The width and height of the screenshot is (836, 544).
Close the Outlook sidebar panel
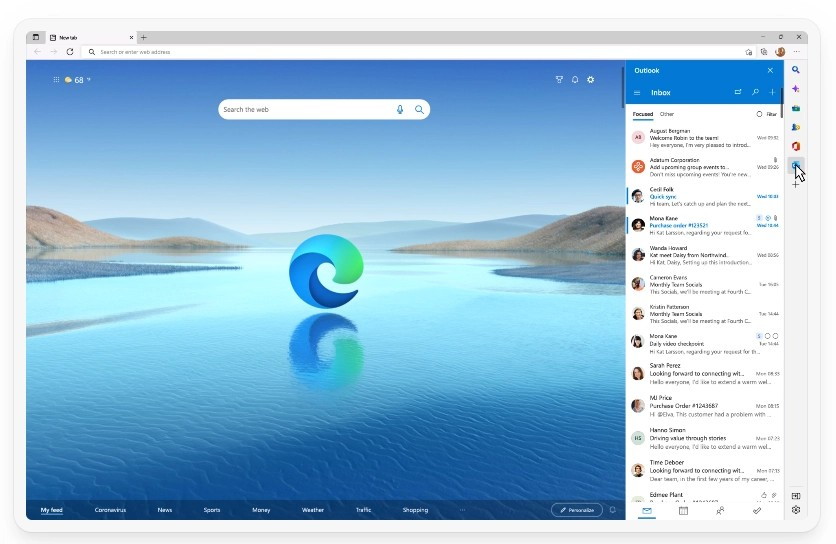[x=770, y=70]
